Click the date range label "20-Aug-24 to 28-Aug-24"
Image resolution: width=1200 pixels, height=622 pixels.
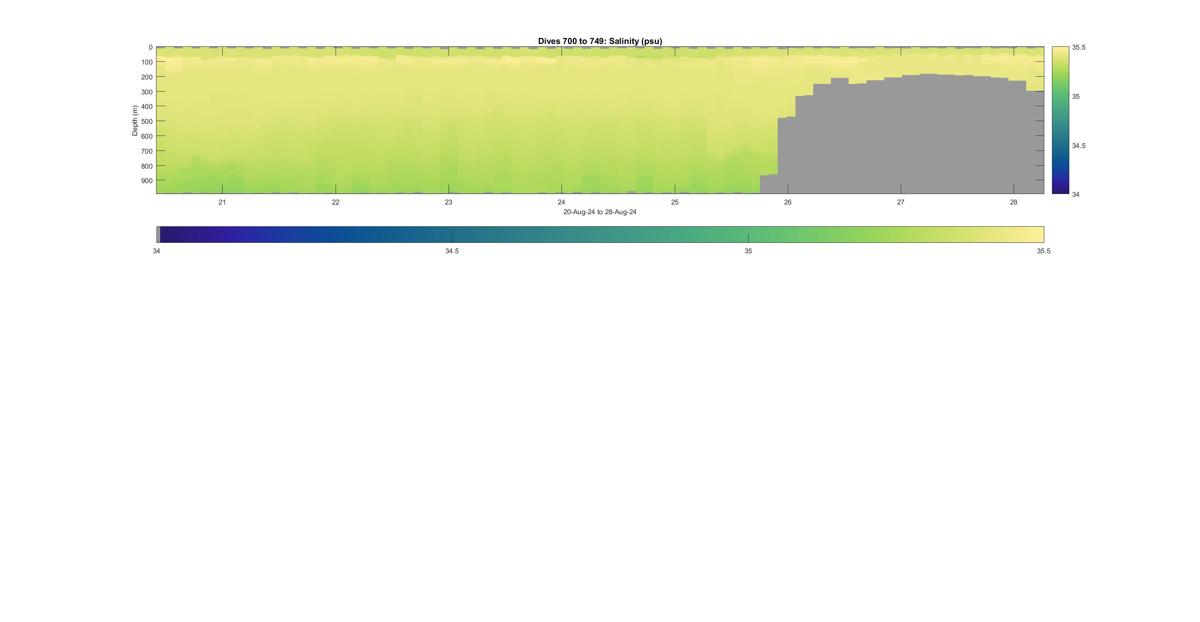point(600,212)
